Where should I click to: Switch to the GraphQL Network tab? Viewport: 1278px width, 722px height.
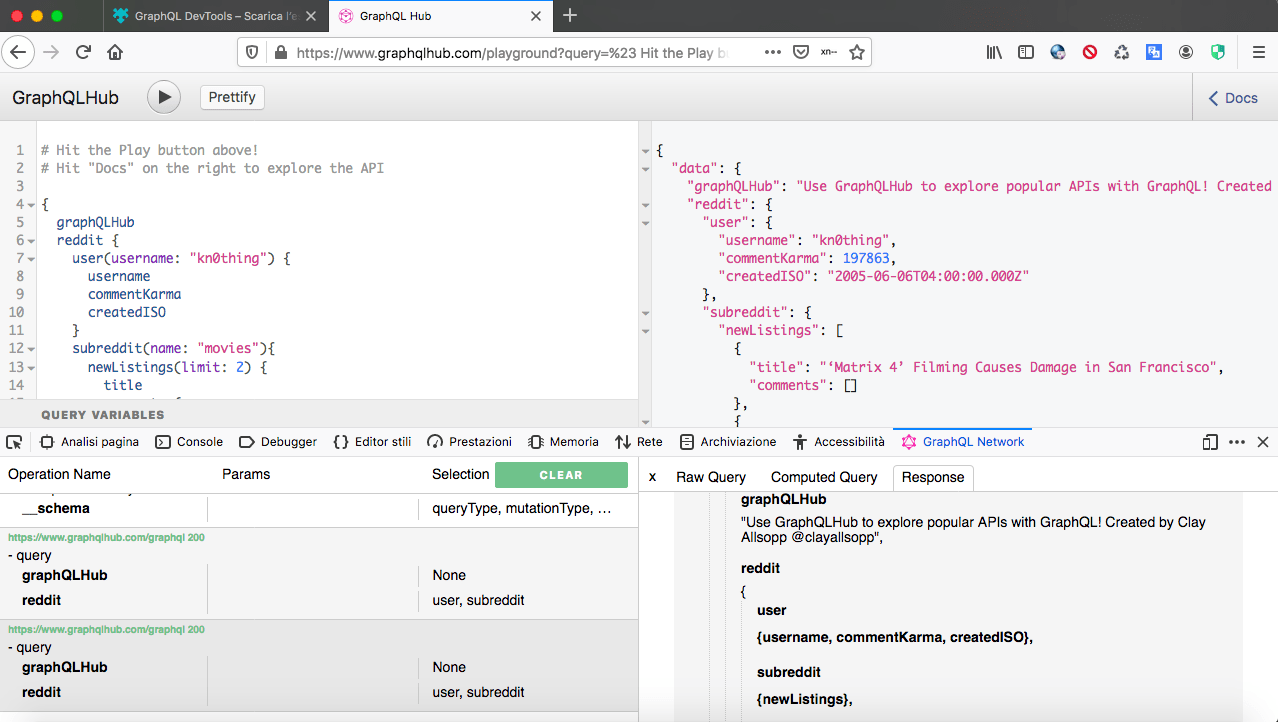point(961,441)
